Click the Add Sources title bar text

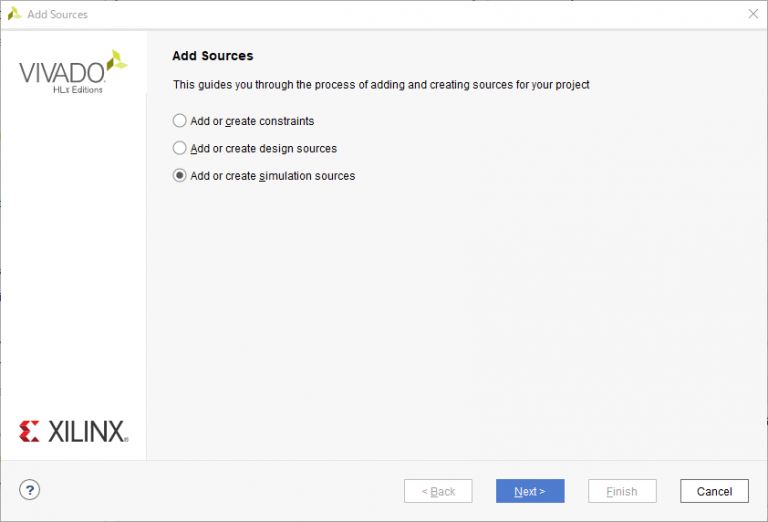pos(58,14)
